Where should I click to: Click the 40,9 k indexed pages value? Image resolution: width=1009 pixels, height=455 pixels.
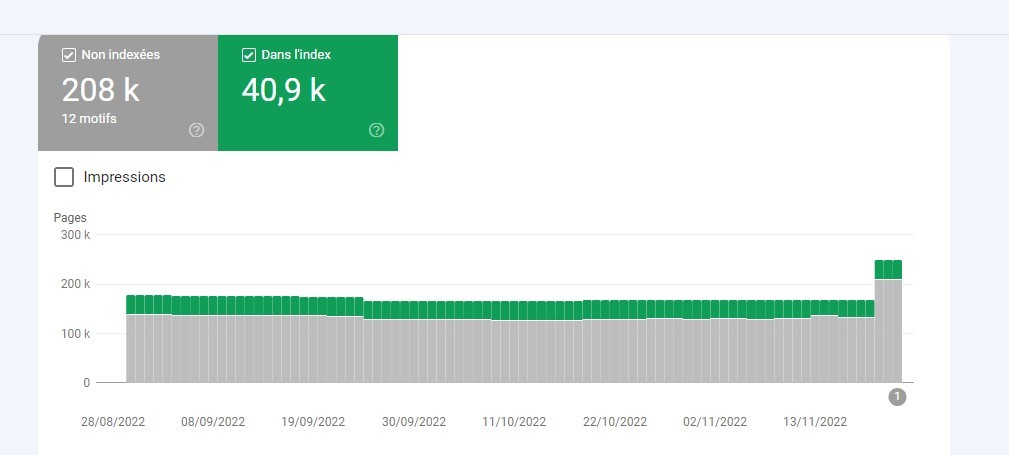point(284,90)
